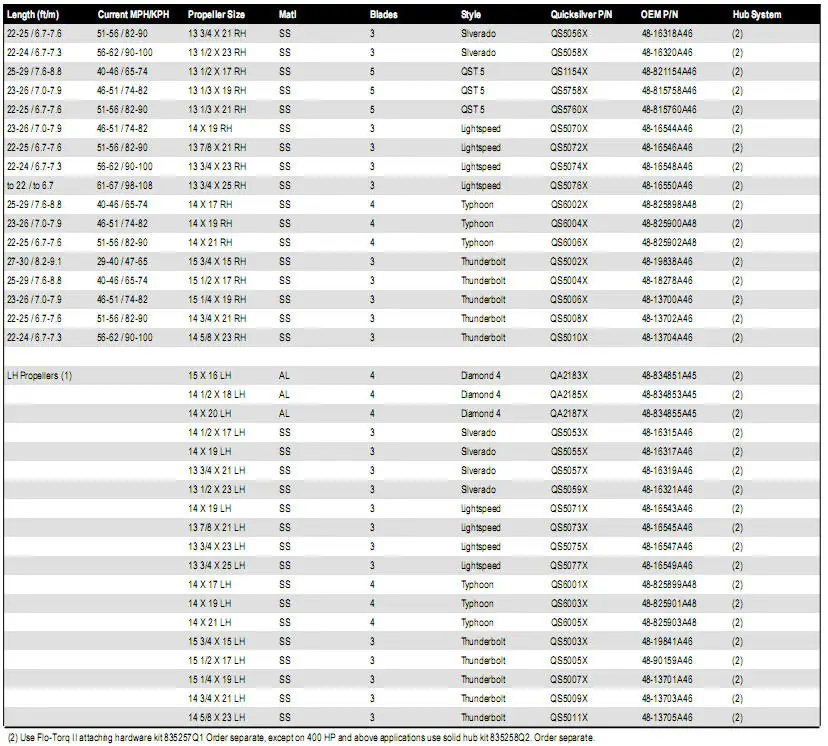The width and height of the screenshot is (828, 746).
Task: Click the 'to 22 / to 6.7' length cell
Action: pyautogui.click(x=30, y=186)
